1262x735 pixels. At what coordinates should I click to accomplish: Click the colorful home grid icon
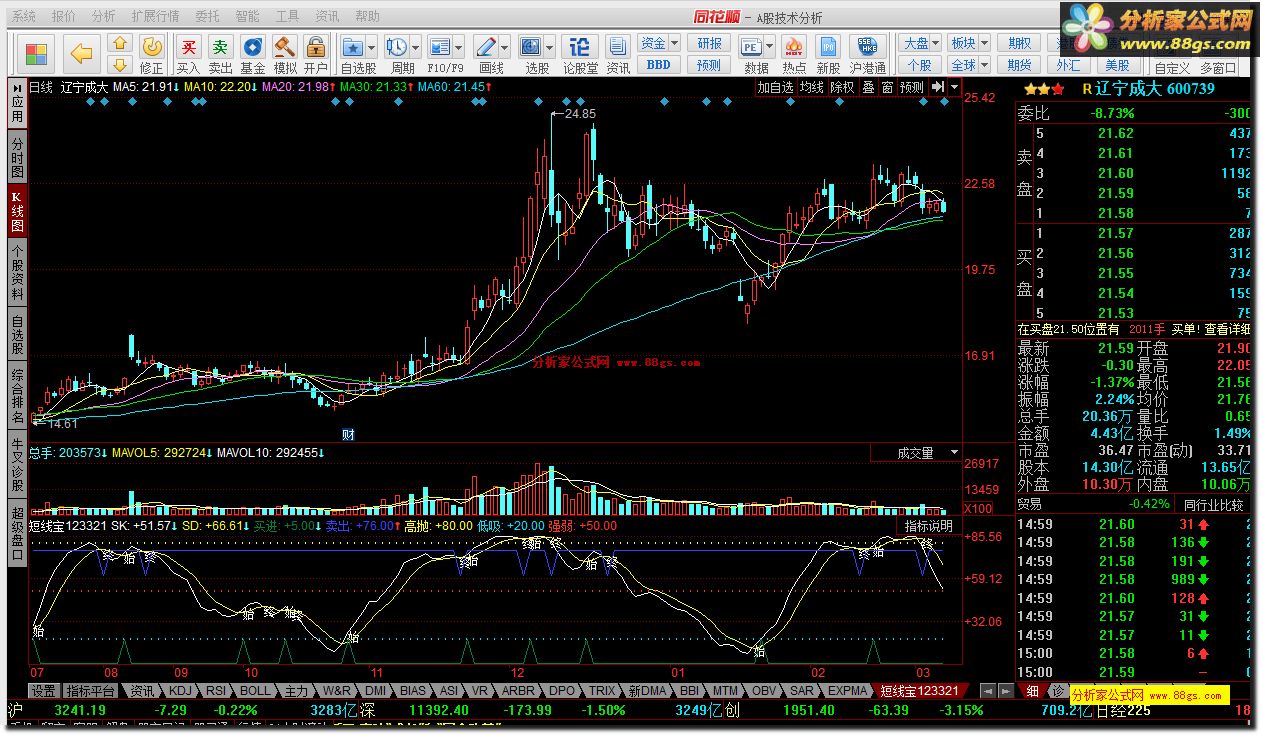[36, 53]
